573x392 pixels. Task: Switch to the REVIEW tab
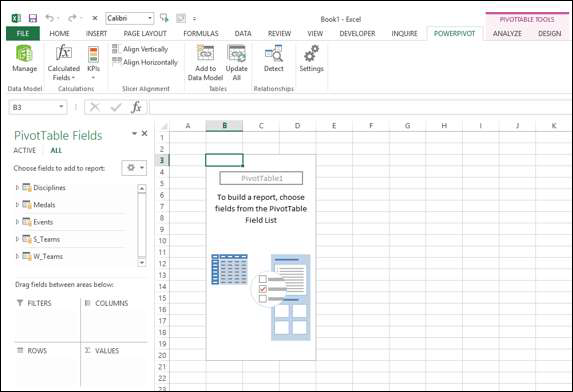279,34
